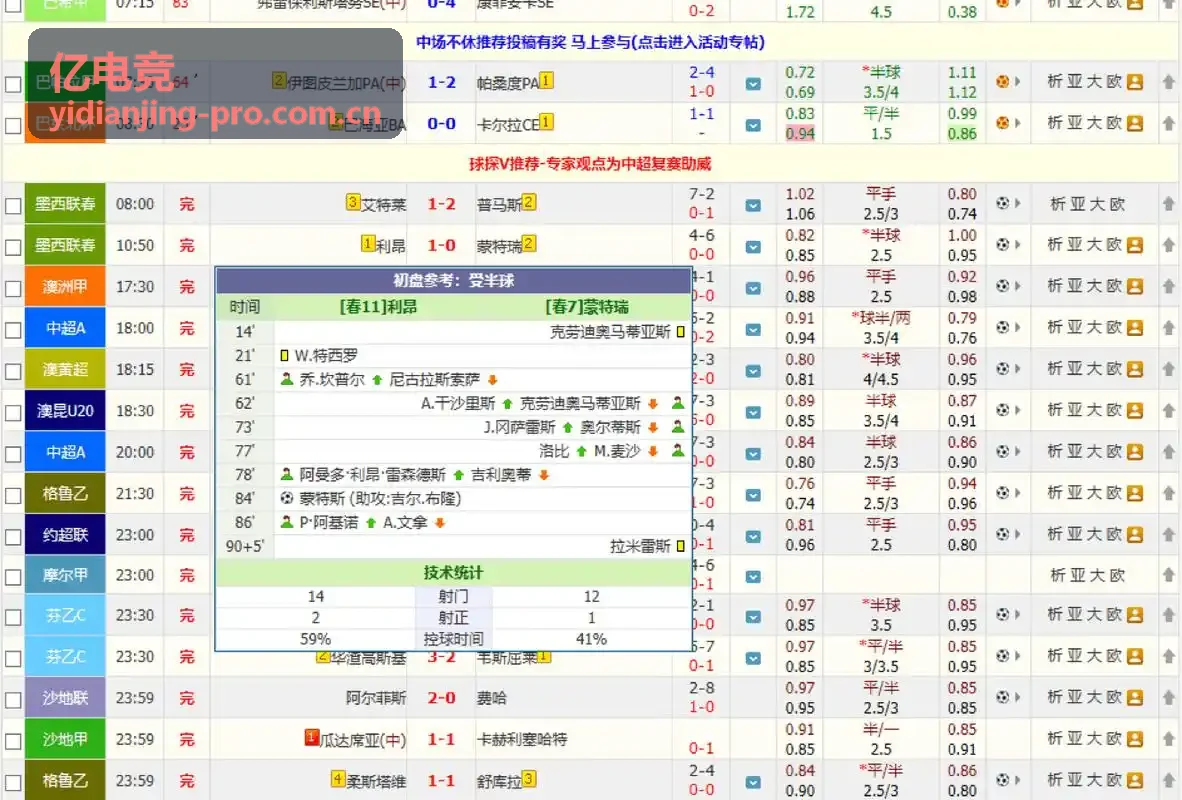The image size is (1182, 800).
Task: Open orange person icon in 墨西联春 10:50 row
Action: coord(1135,245)
